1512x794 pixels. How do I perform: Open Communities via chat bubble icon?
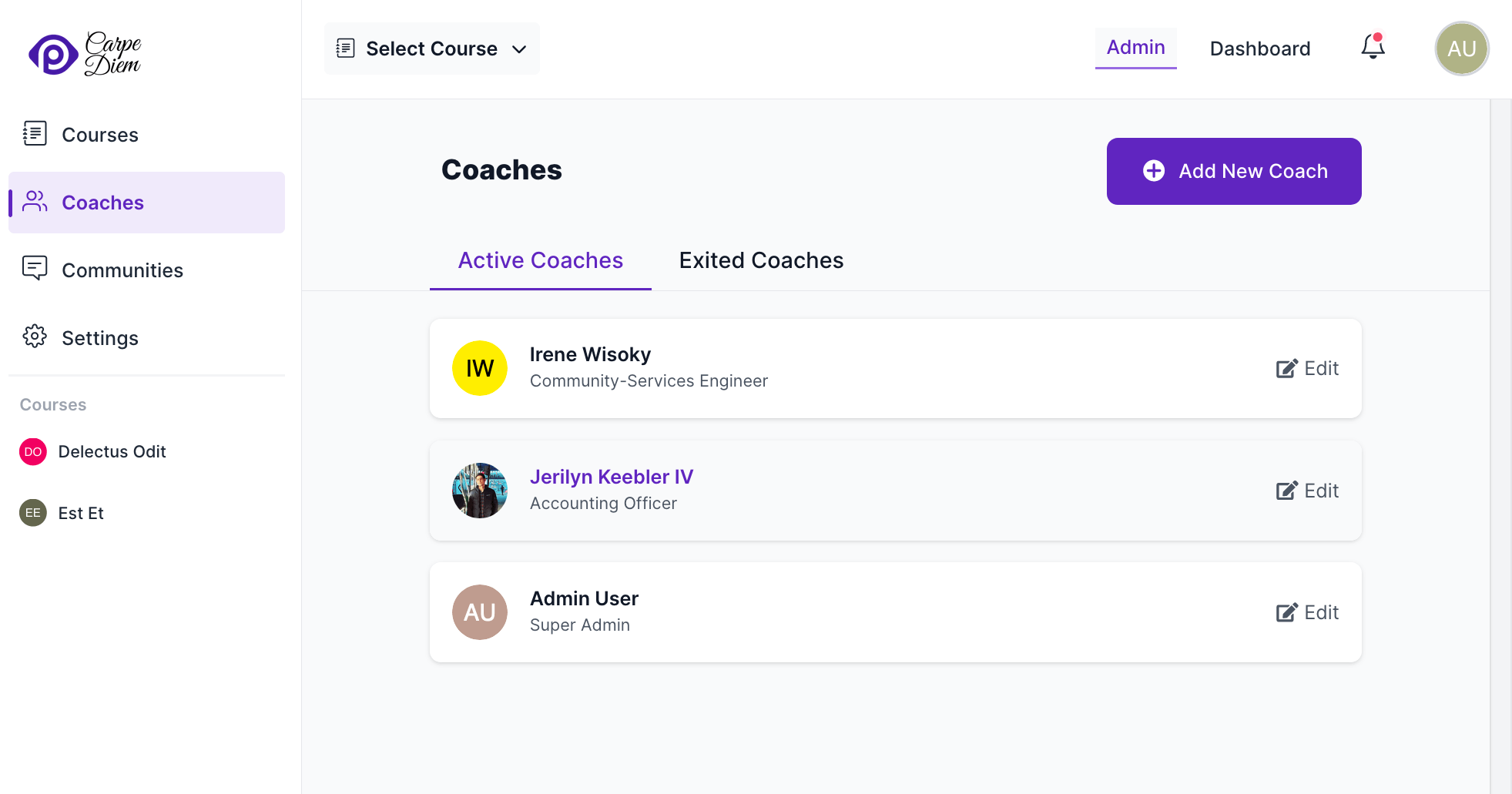coord(34,269)
